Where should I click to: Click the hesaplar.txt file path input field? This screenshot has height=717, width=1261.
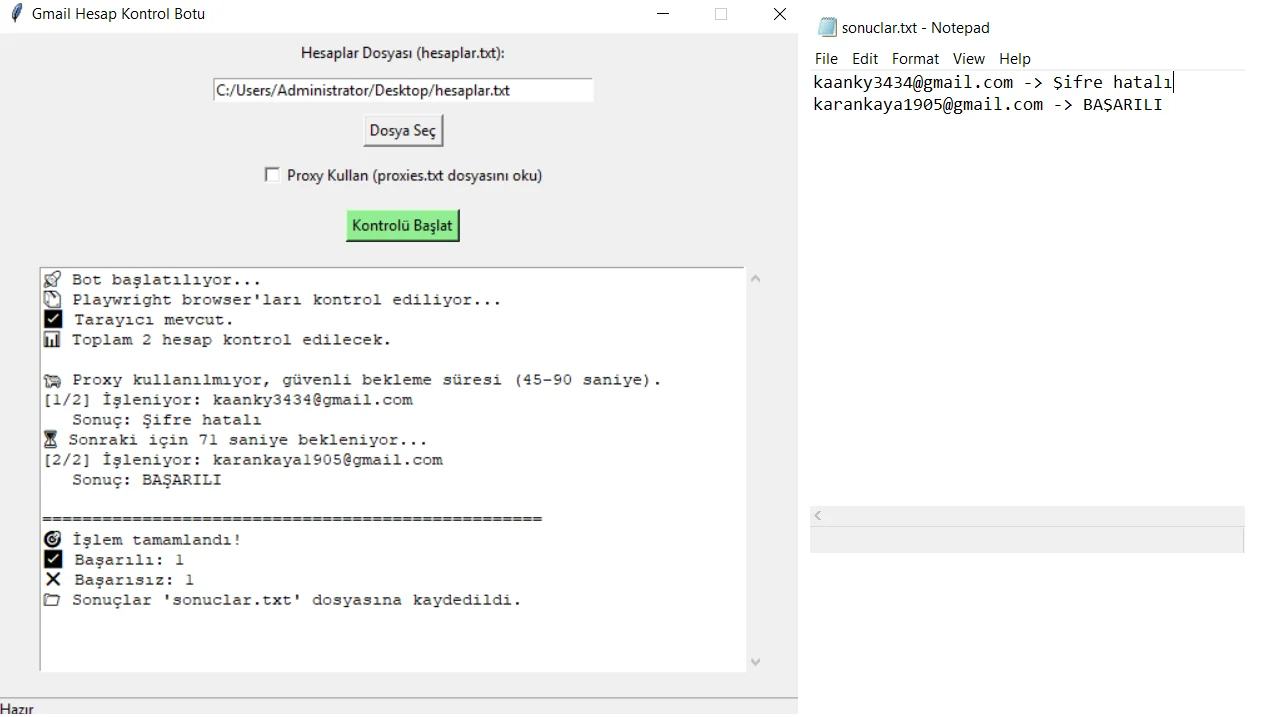tap(403, 90)
